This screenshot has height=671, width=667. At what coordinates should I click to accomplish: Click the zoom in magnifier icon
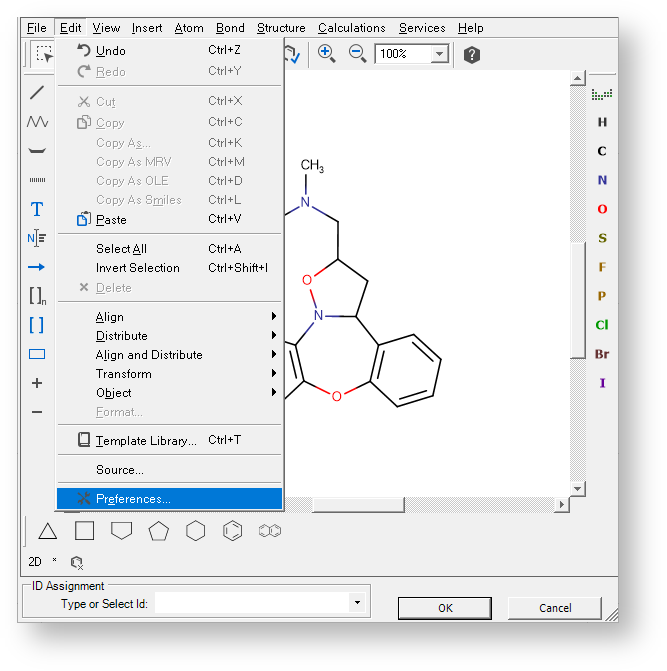coord(326,54)
